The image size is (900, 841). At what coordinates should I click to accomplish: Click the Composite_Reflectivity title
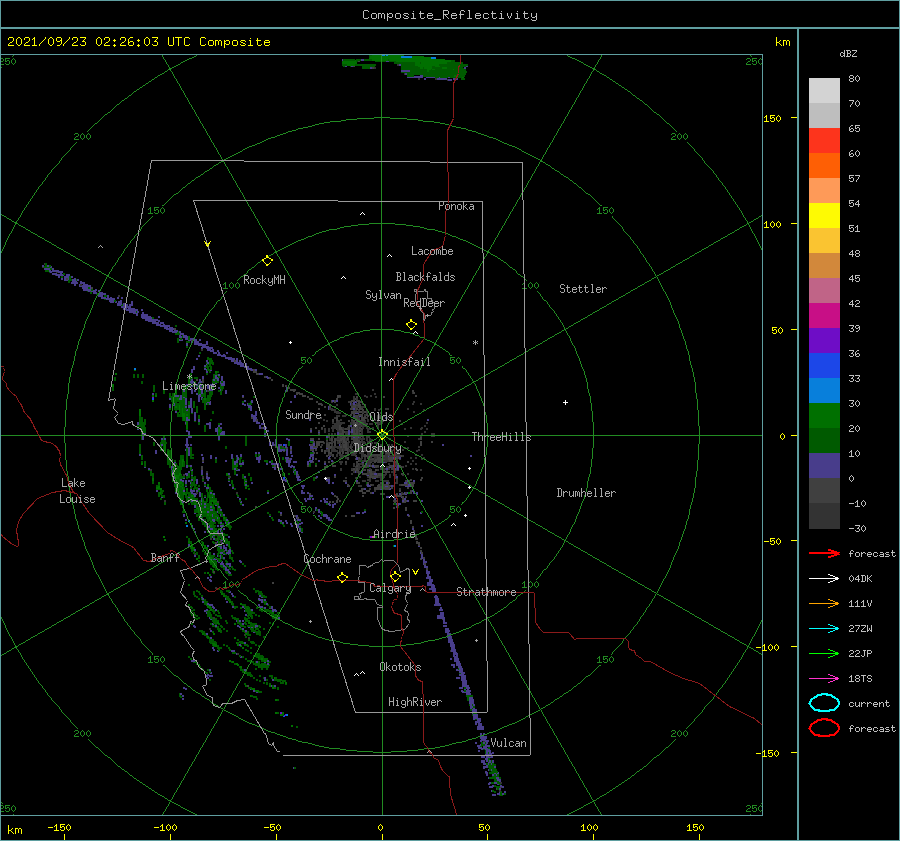coord(450,15)
